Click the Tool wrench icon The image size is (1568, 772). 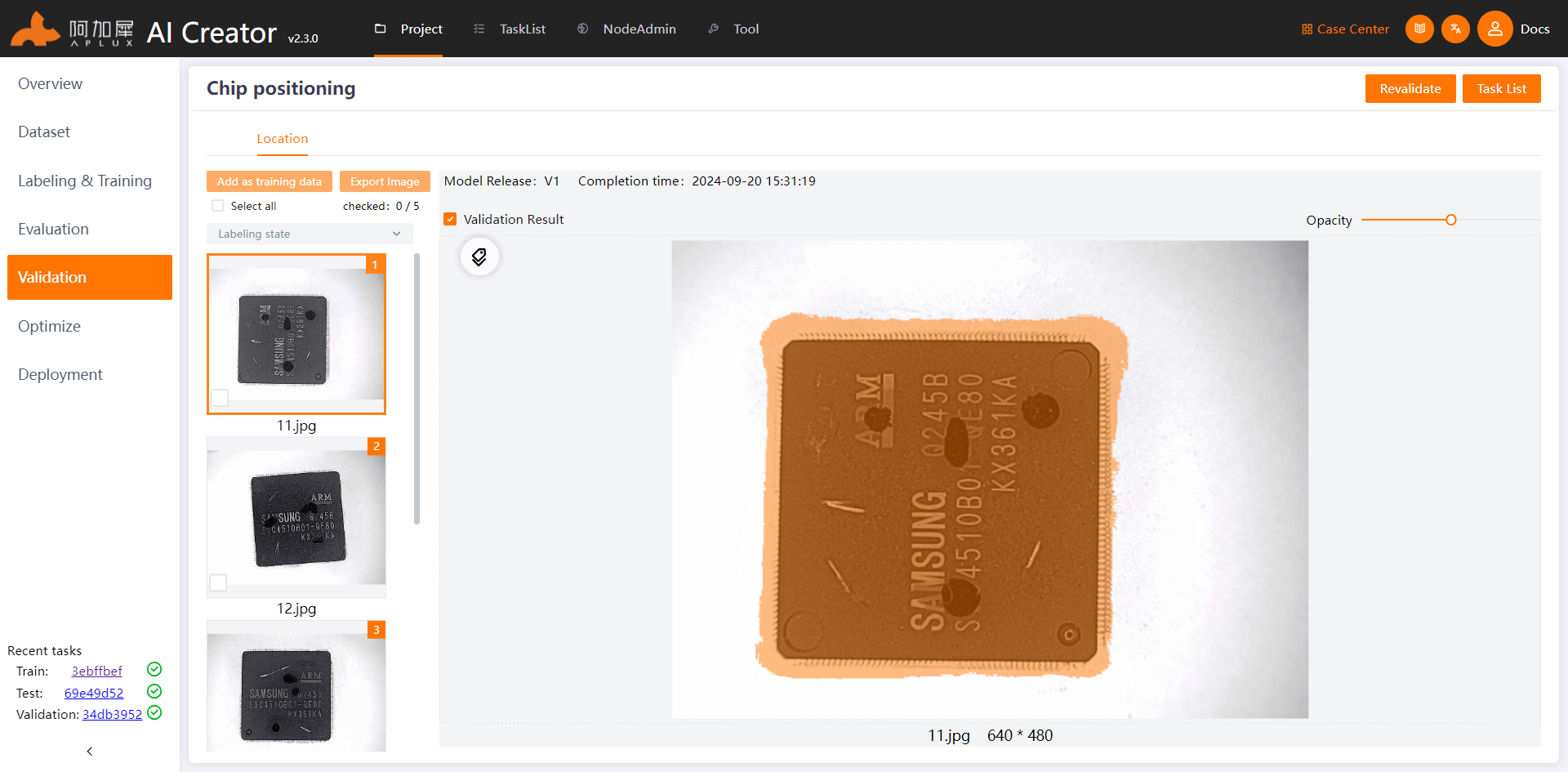pos(714,29)
